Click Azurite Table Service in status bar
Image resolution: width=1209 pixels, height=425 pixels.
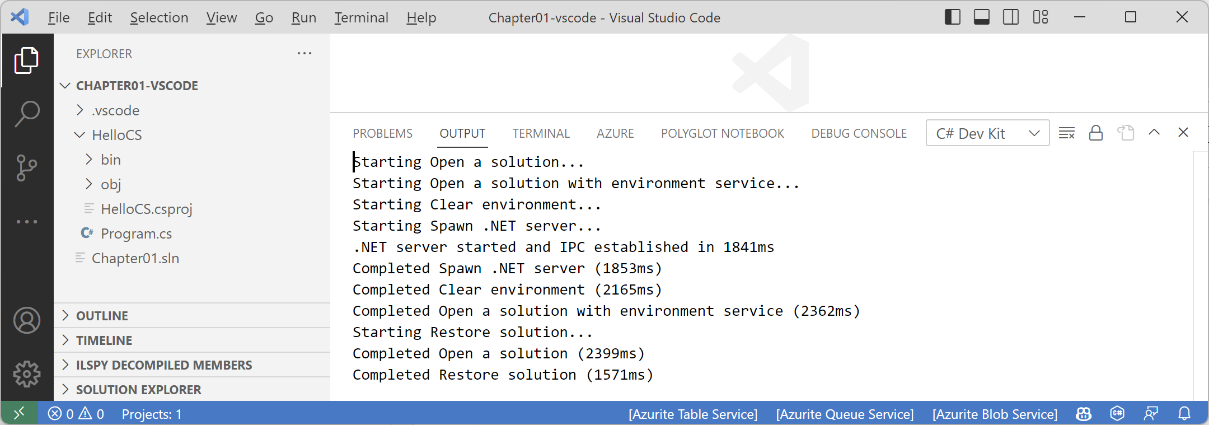pos(693,413)
